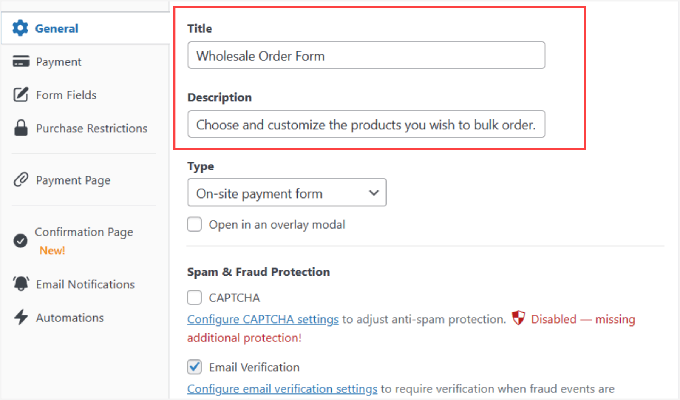Go to Purchase Restrictions settings
This screenshot has height=400, width=680.
(x=91, y=128)
